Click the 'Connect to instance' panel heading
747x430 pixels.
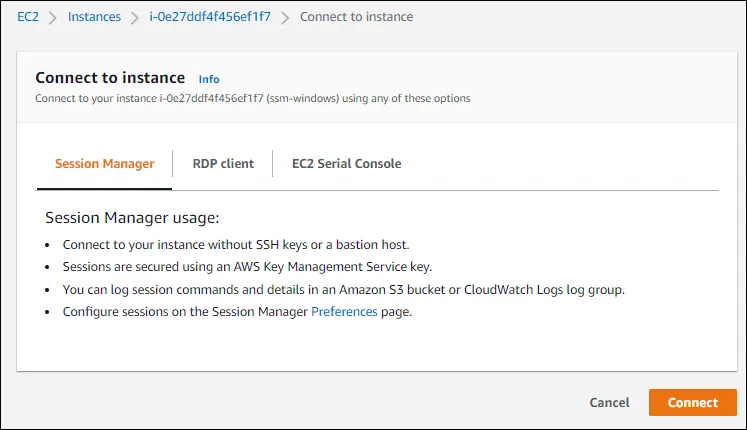110,78
